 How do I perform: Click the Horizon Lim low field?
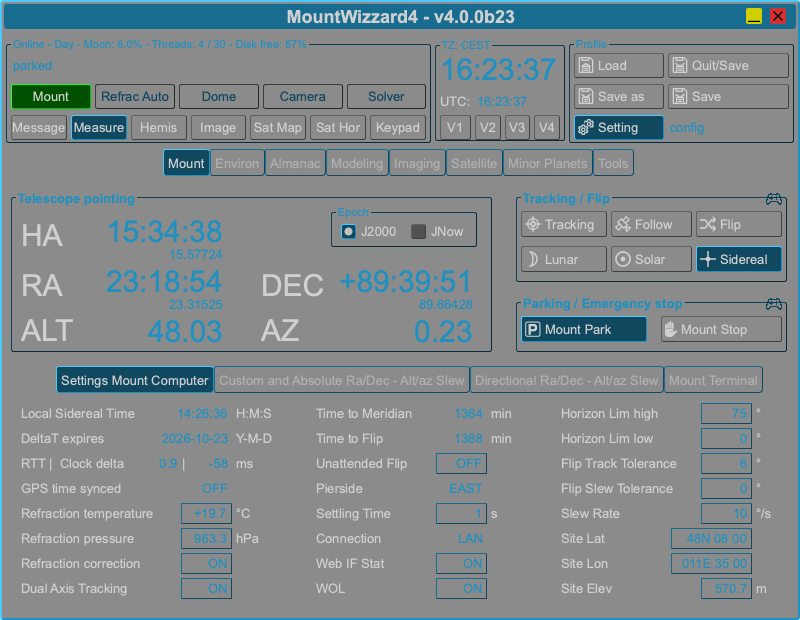click(x=727, y=438)
